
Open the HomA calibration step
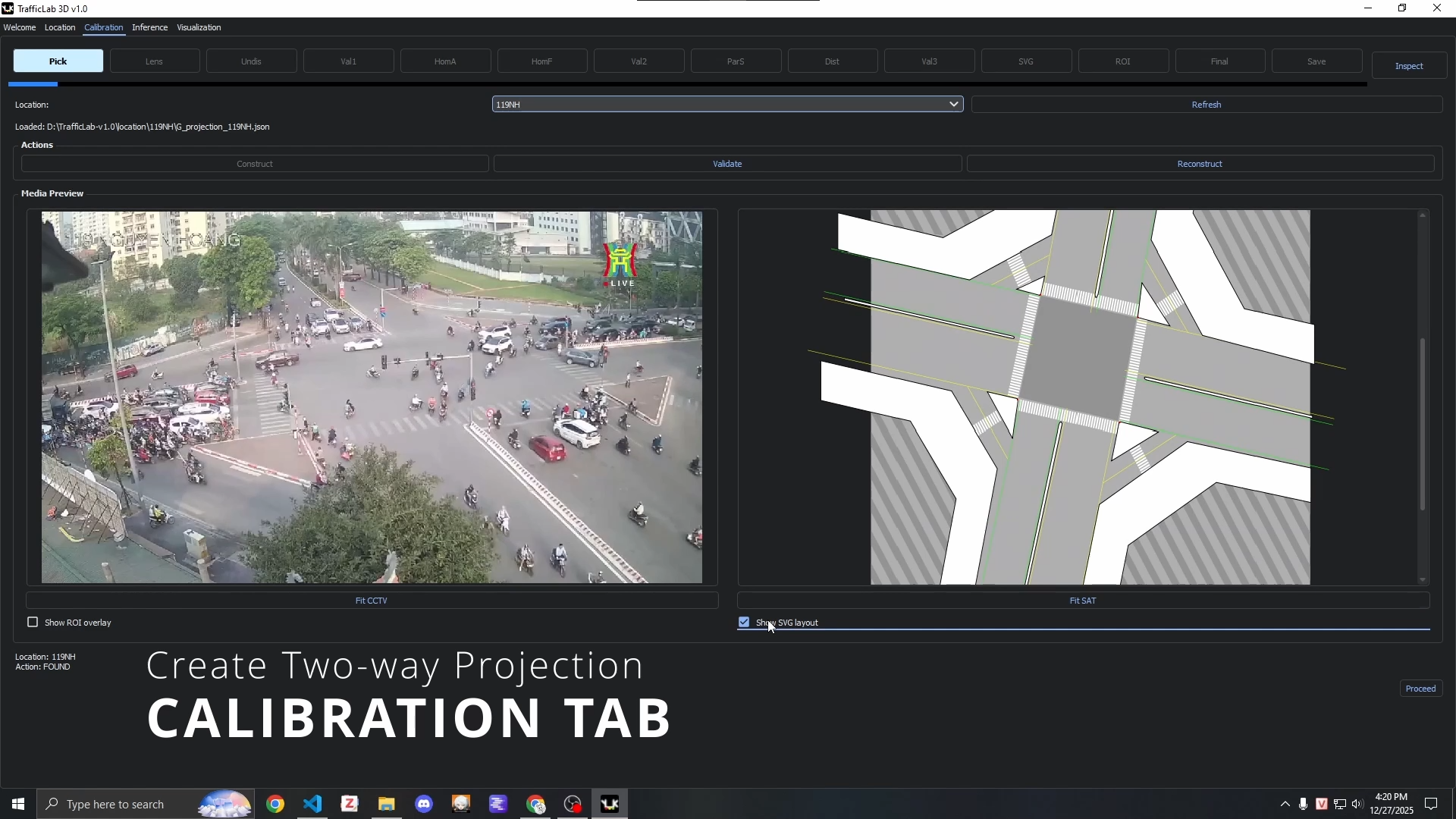(444, 61)
